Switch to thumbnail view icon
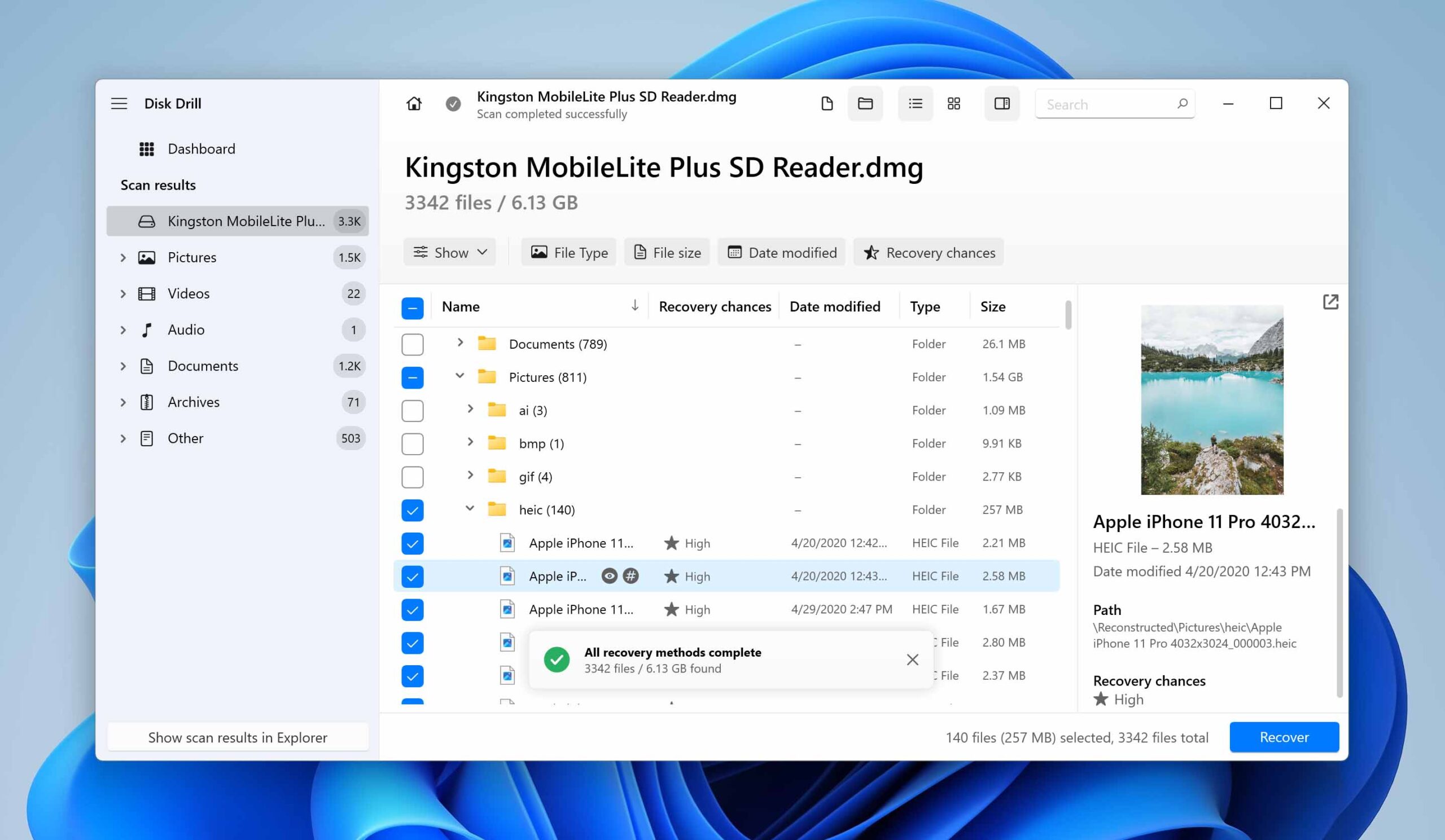This screenshot has width=1445, height=840. click(x=955, y=103)
